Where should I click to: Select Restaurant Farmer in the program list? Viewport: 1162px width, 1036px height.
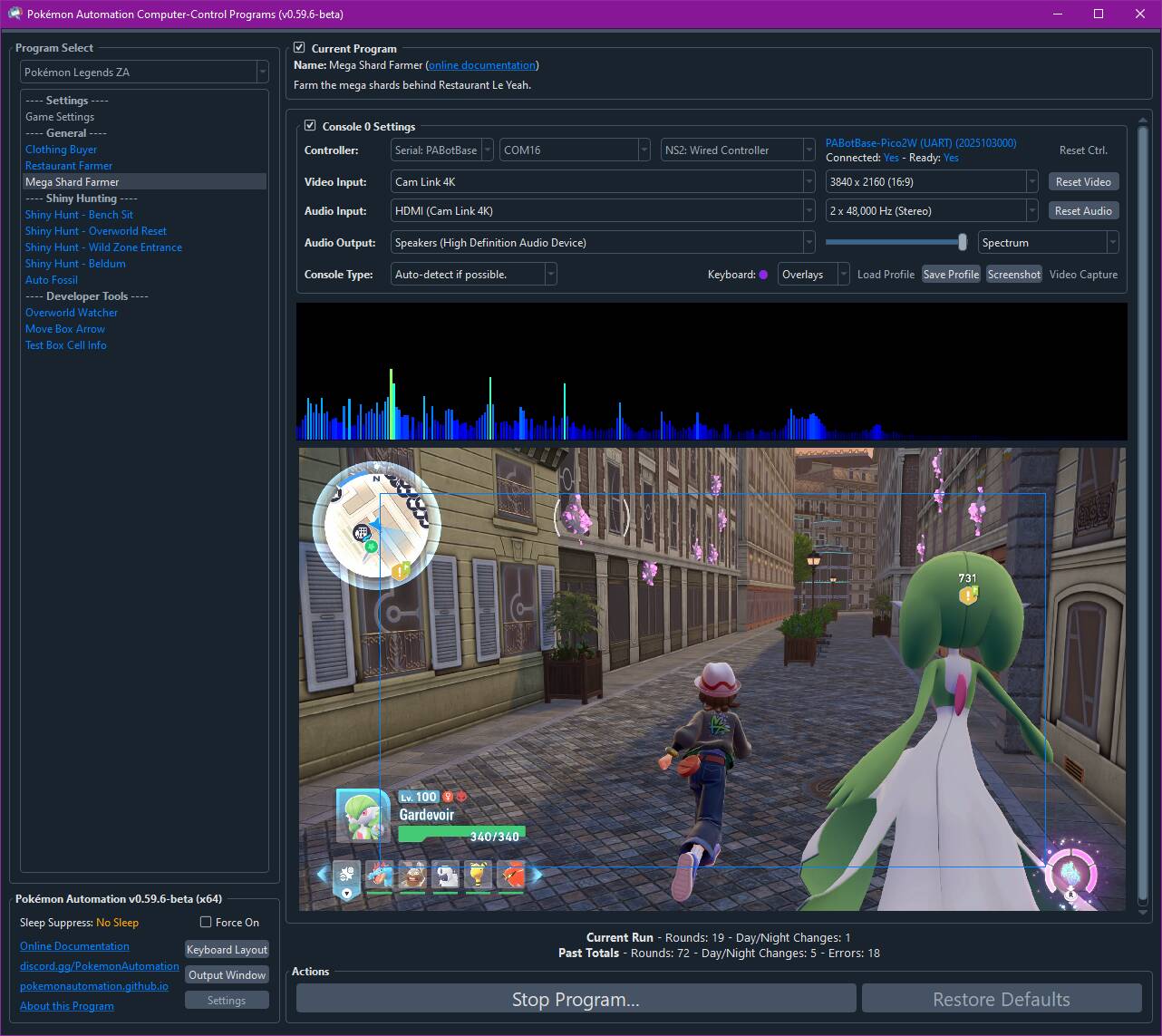pyautogui.click(x=69, y=166)
